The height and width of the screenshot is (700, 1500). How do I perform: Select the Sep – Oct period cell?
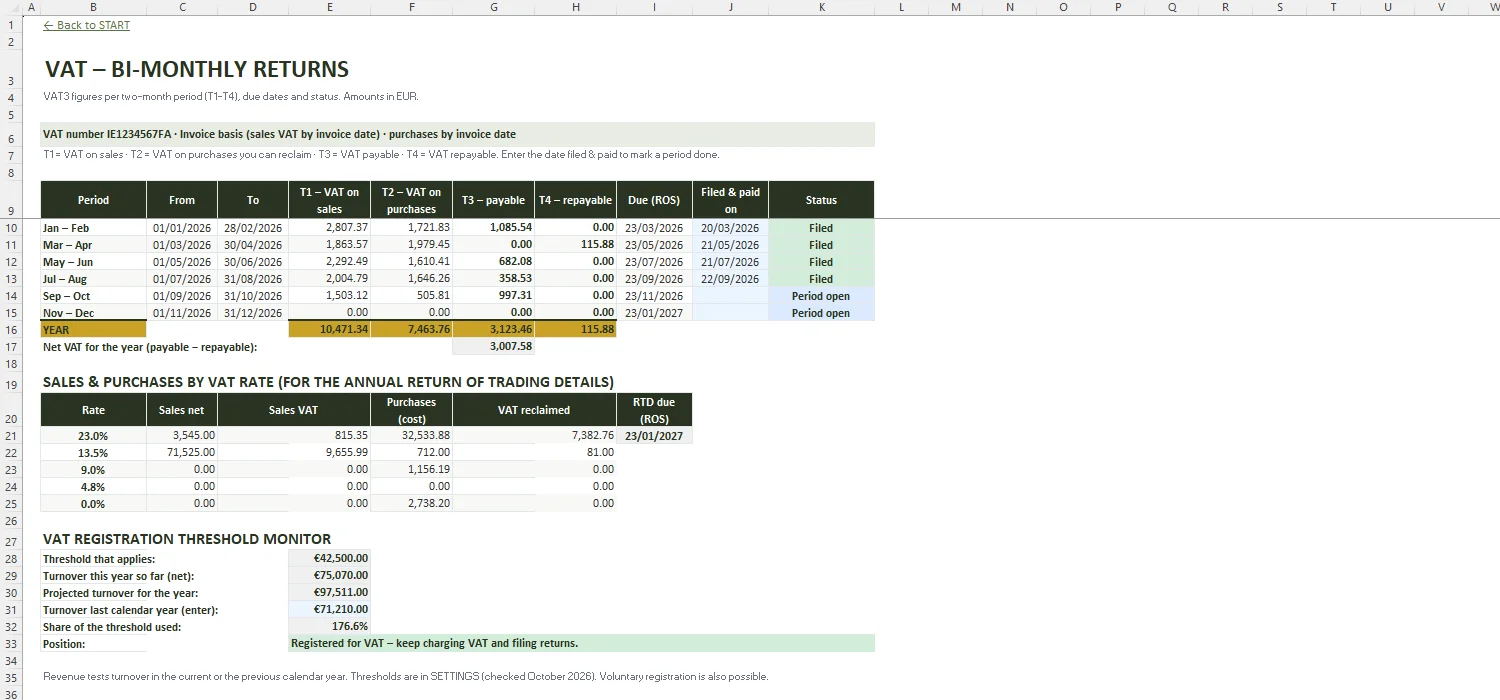pos(93,296)
